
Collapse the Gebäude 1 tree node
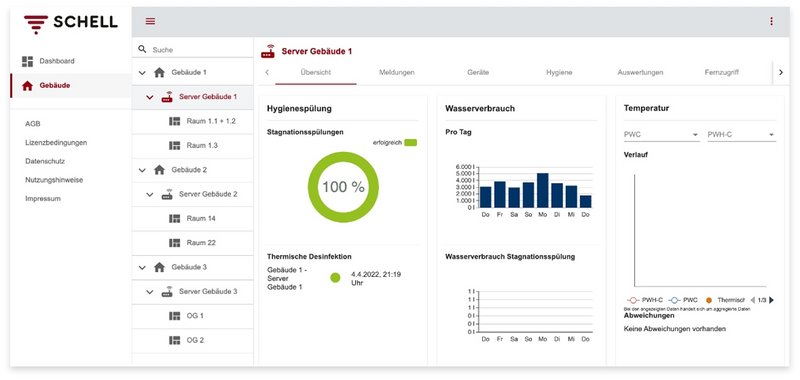142,72
